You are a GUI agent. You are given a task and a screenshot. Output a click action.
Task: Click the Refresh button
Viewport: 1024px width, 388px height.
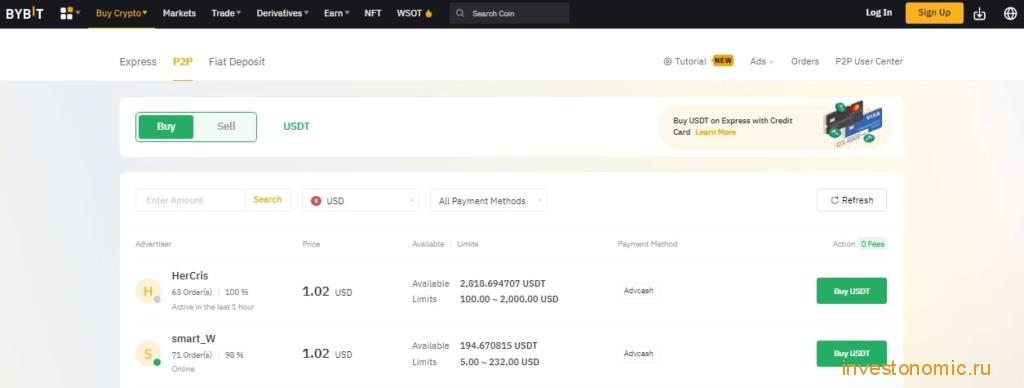coord(852,201)
